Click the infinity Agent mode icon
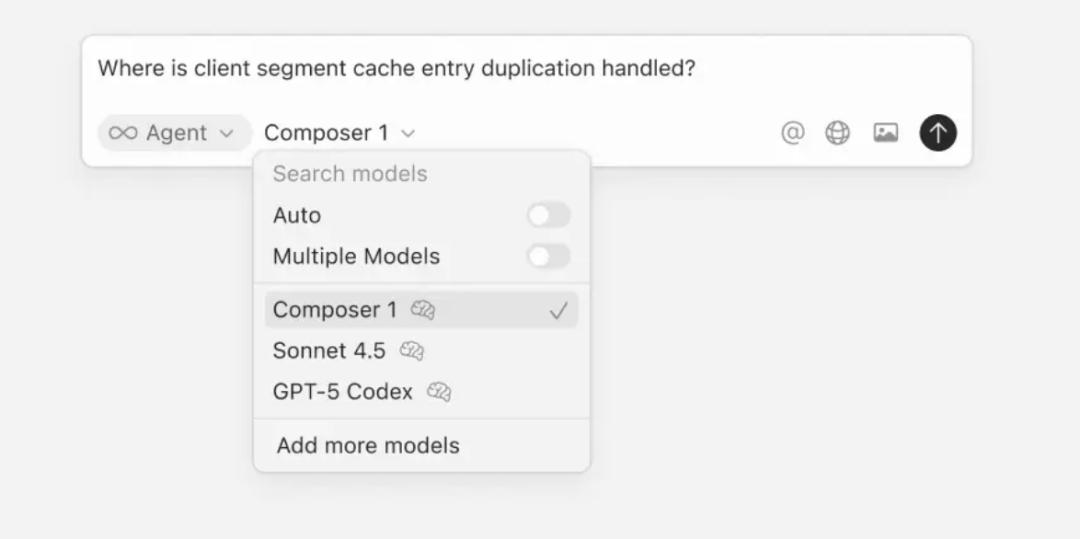This screenshot has height=539, width=1080. 123,133
